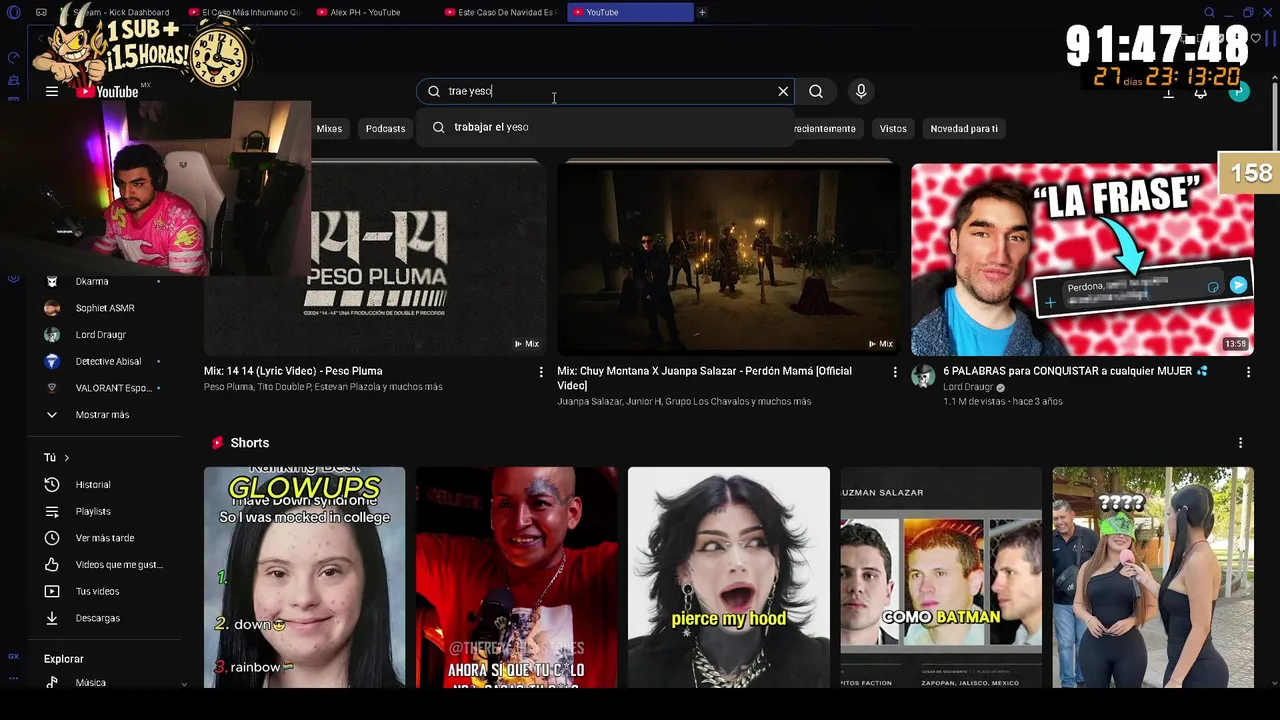Open the 'COMO BATMAN' Short
1280x720 pixels.
941,577
